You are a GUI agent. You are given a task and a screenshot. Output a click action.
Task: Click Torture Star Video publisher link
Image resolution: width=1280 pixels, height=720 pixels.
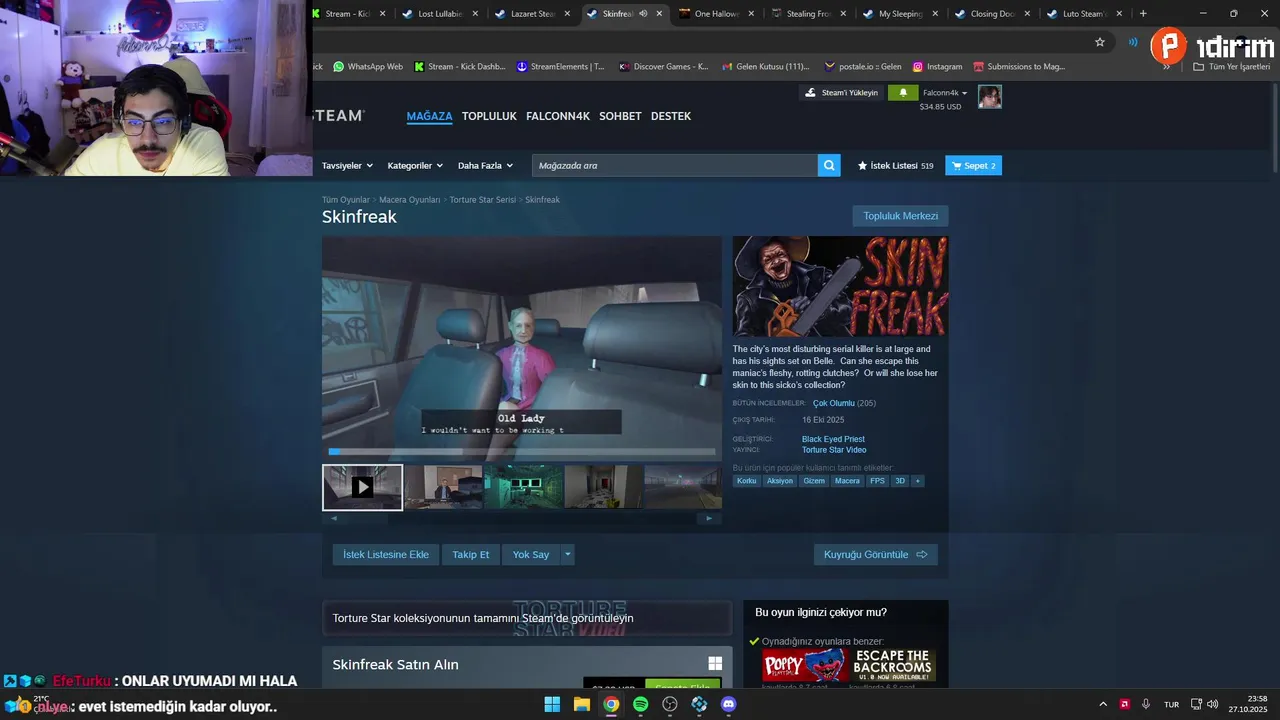pos(834,450)
